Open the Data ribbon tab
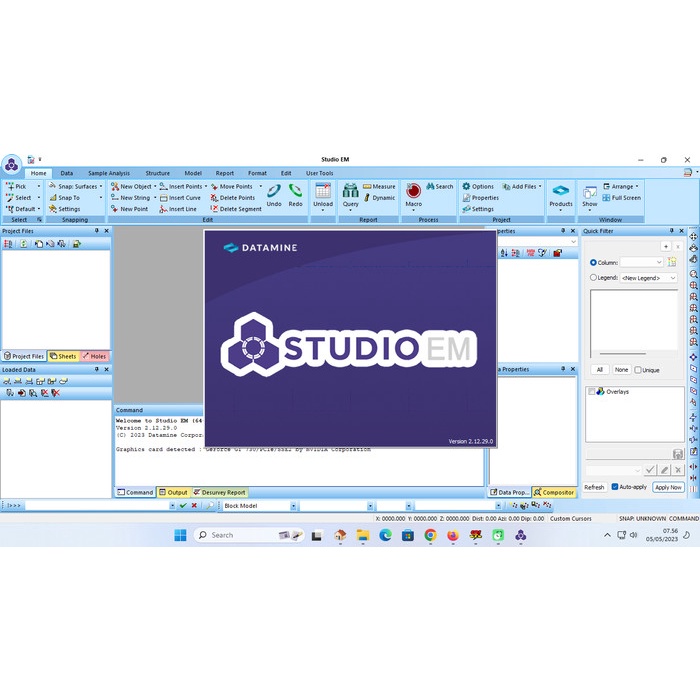 coord(67,173)
